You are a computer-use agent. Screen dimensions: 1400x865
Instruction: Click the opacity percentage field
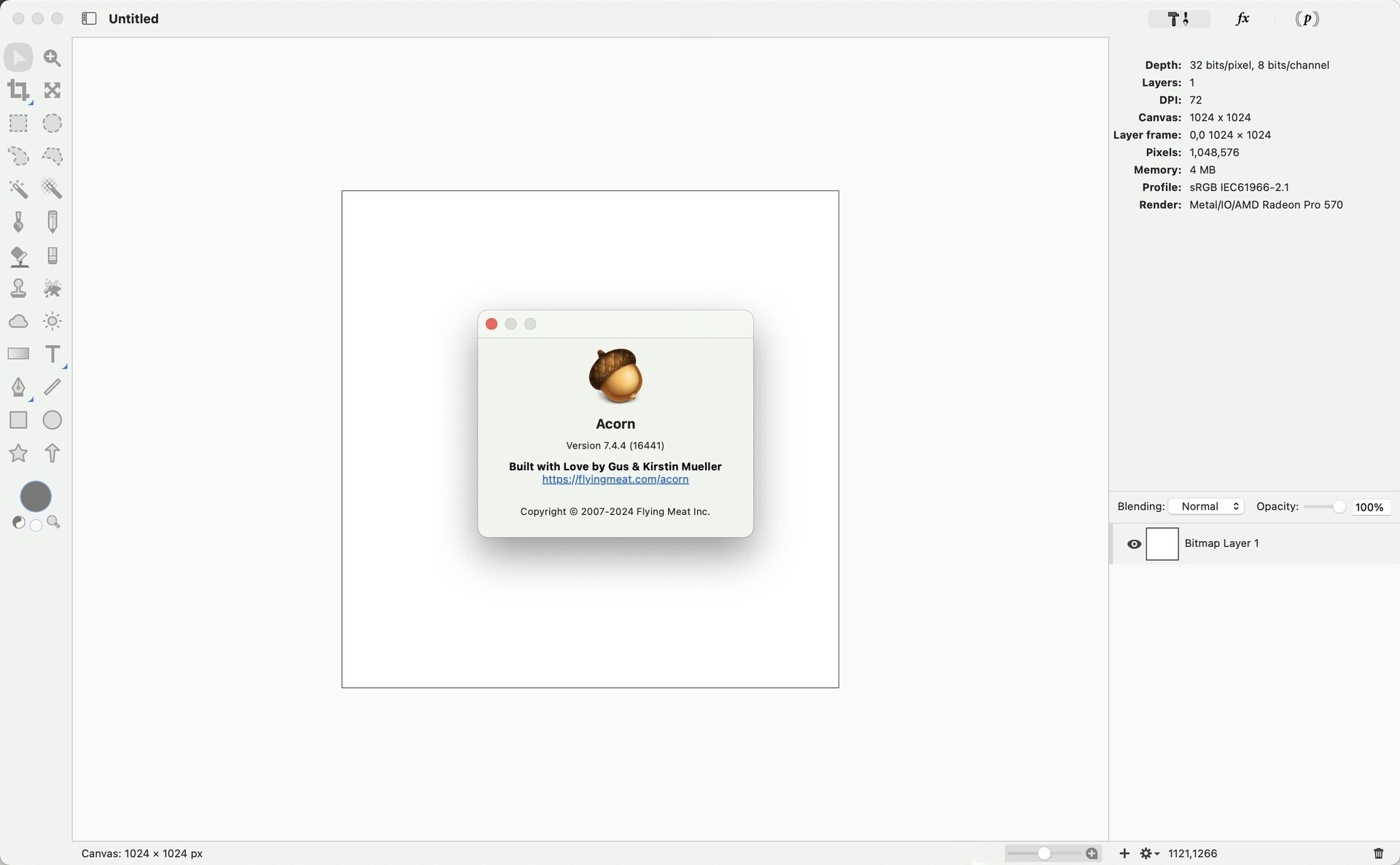1370,508
